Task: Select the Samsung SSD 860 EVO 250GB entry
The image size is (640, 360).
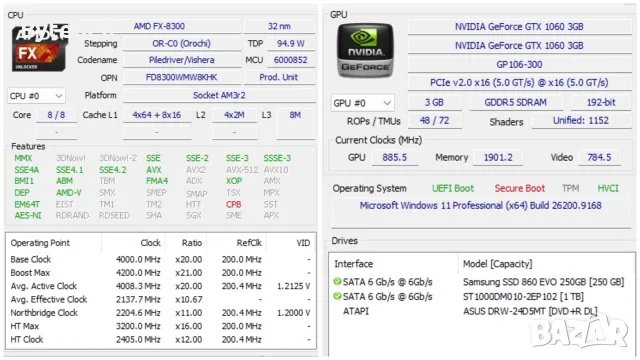Action: [x=543, y=282]
